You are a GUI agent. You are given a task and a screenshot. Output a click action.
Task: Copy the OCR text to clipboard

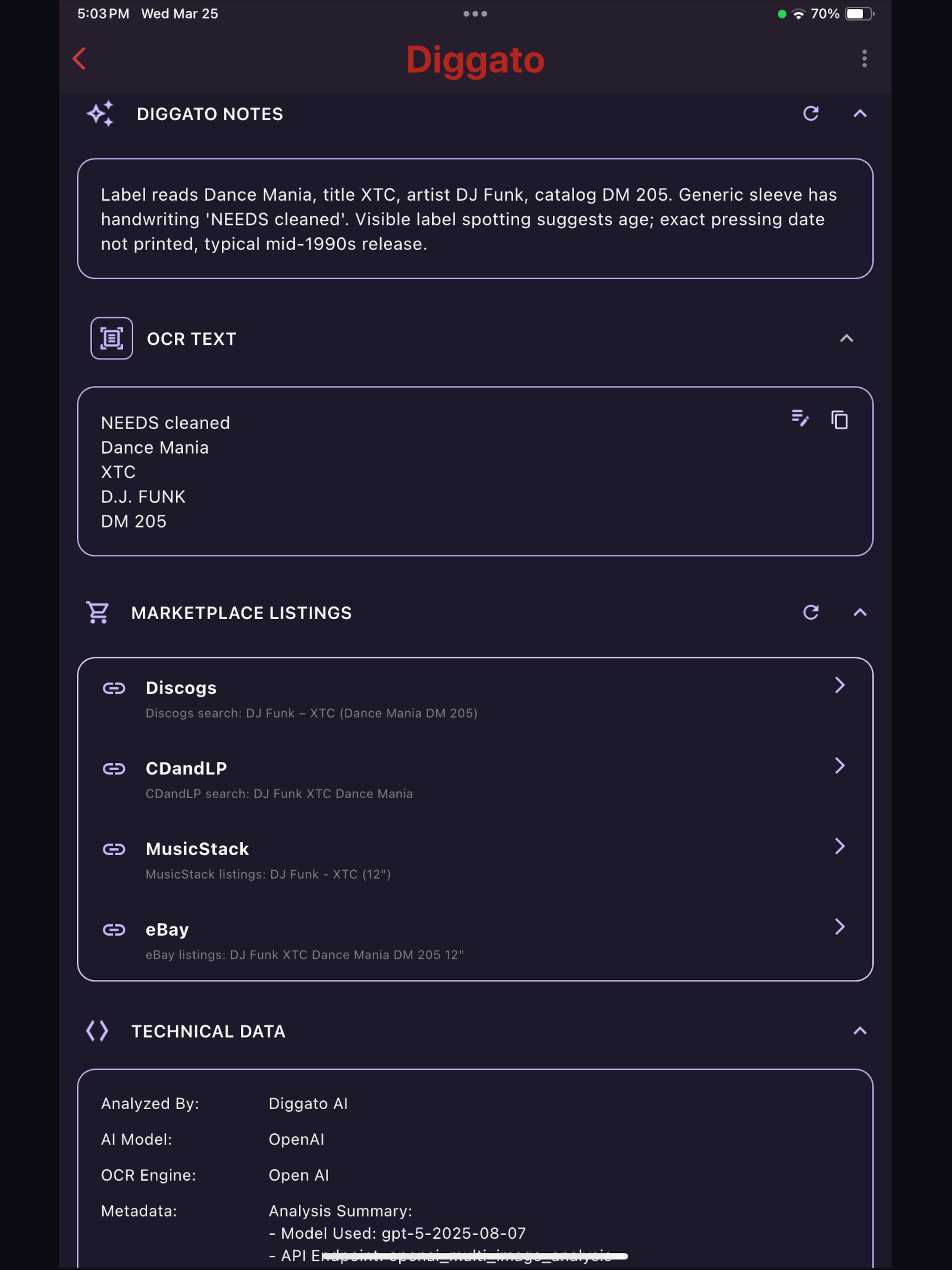[x=840, y=420]
